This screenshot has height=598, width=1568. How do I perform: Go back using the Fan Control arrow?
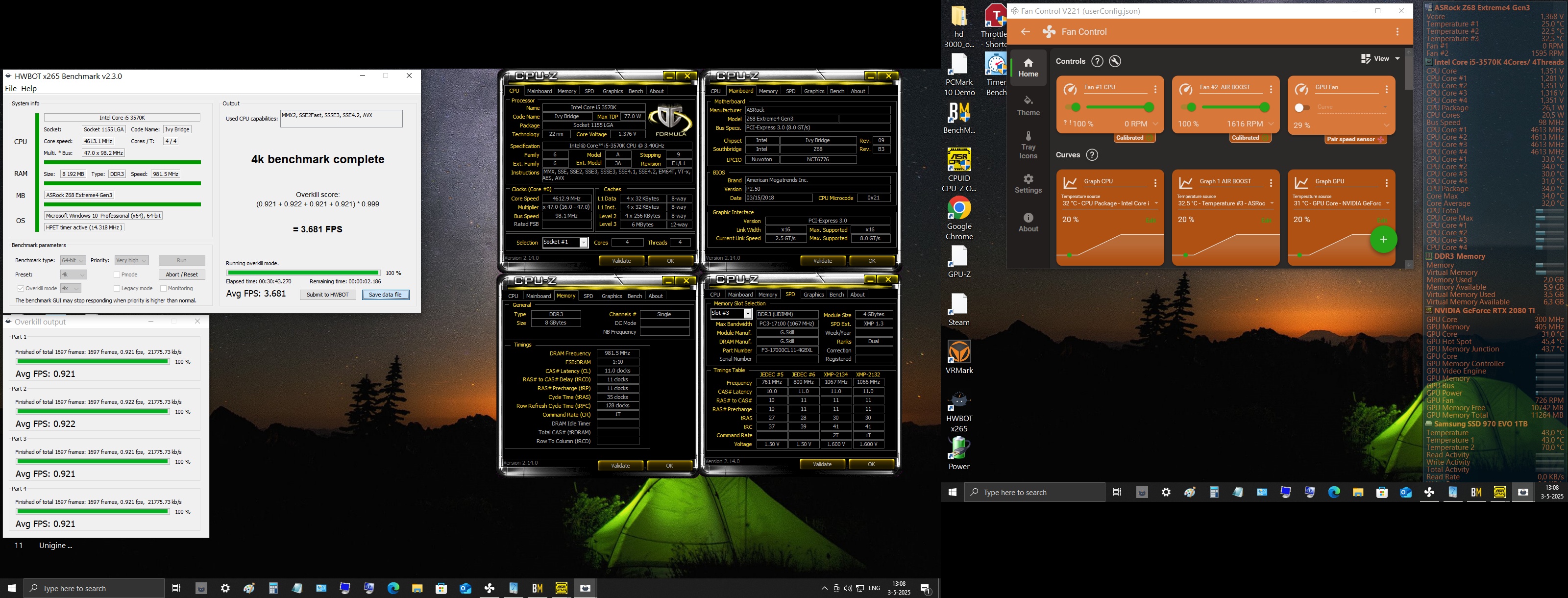point(1025,32)
